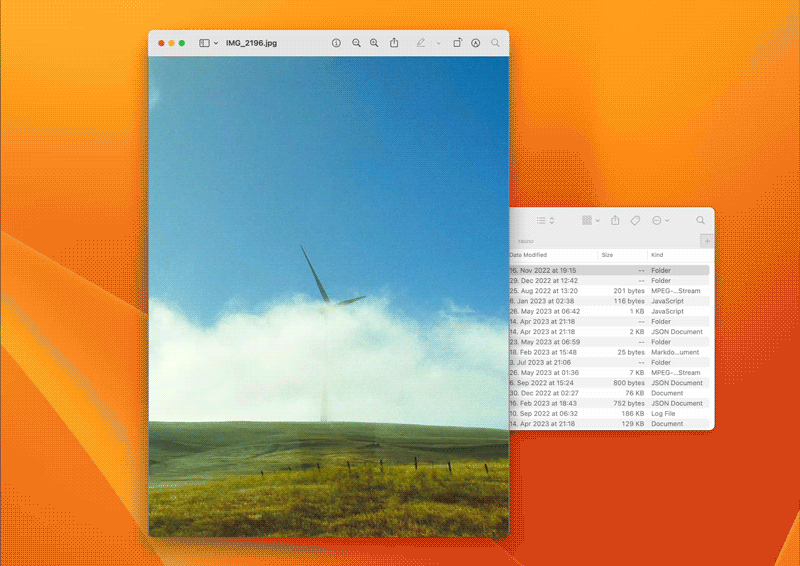The width and height of the screenshot is (800, 566).
Task: Click the highlight pencil tool in Preview
Action: [420, 43]
